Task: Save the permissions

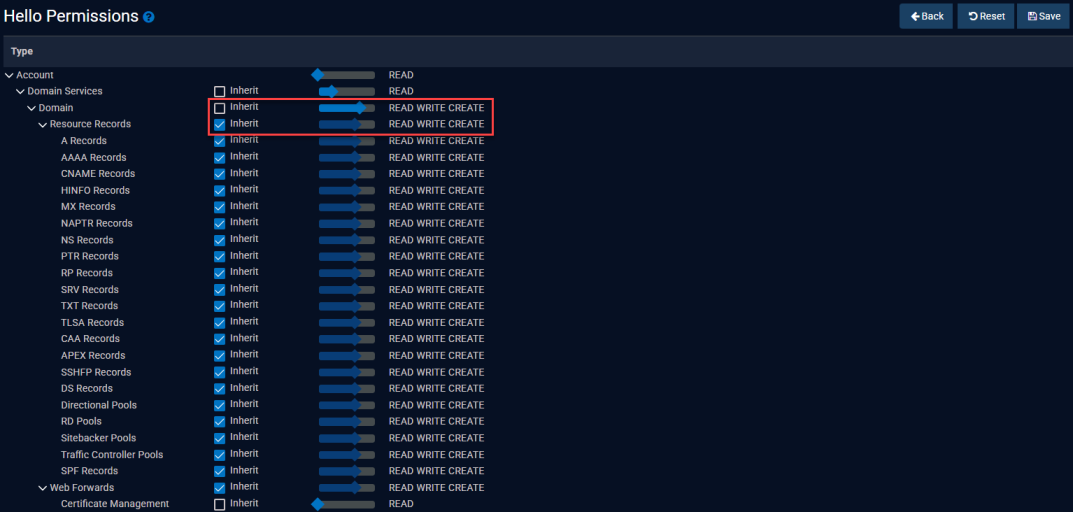Action: [x=1043, y=16]
